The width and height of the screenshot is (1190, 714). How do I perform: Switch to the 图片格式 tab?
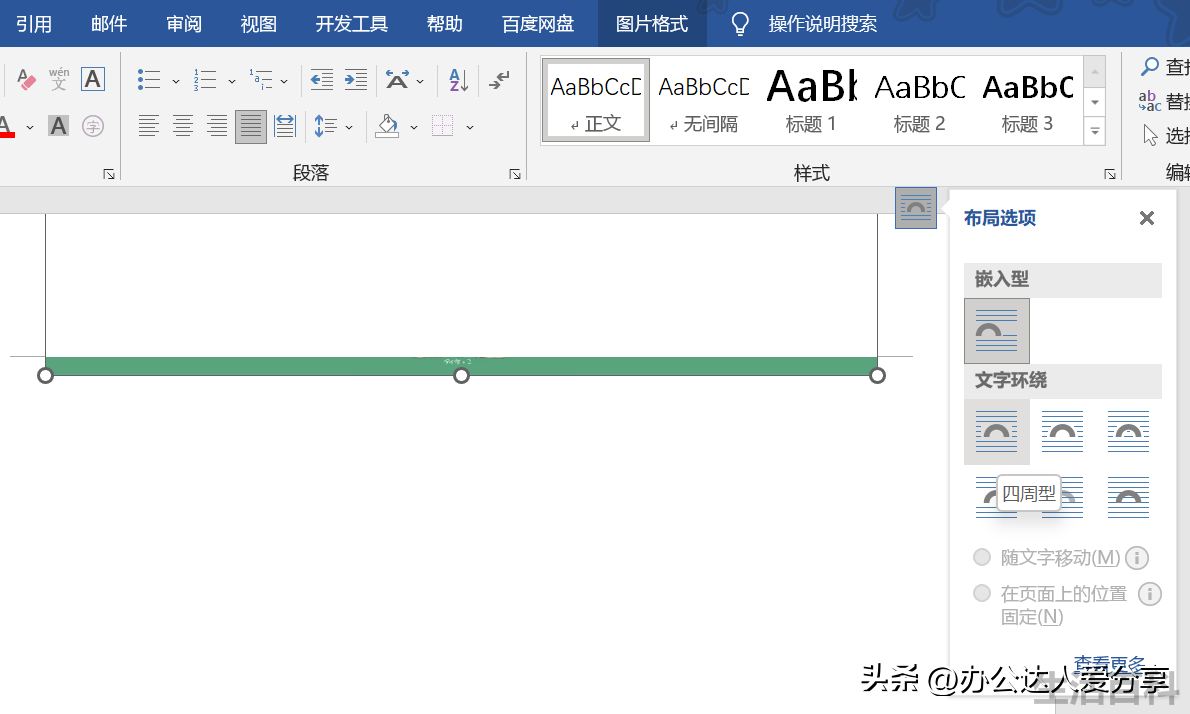pyautogui.click(x=652, y=24)
